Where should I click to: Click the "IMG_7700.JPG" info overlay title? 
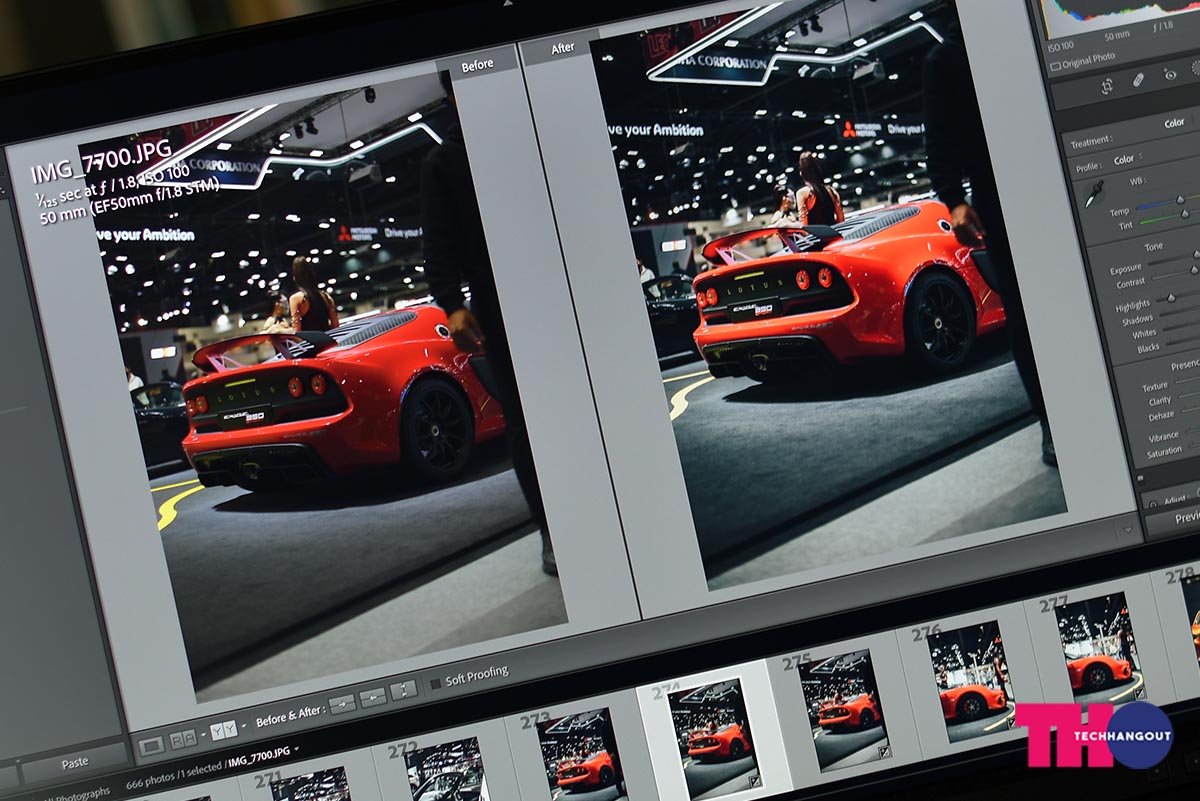[101, 160]
